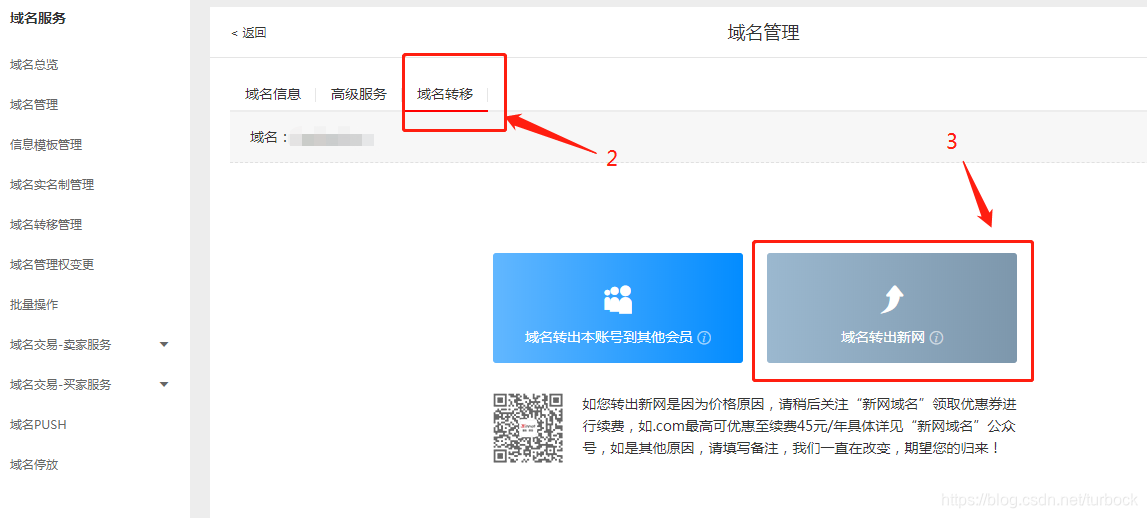
Task: Open 域名PUSH in sidebar
Action: point(38,424)
